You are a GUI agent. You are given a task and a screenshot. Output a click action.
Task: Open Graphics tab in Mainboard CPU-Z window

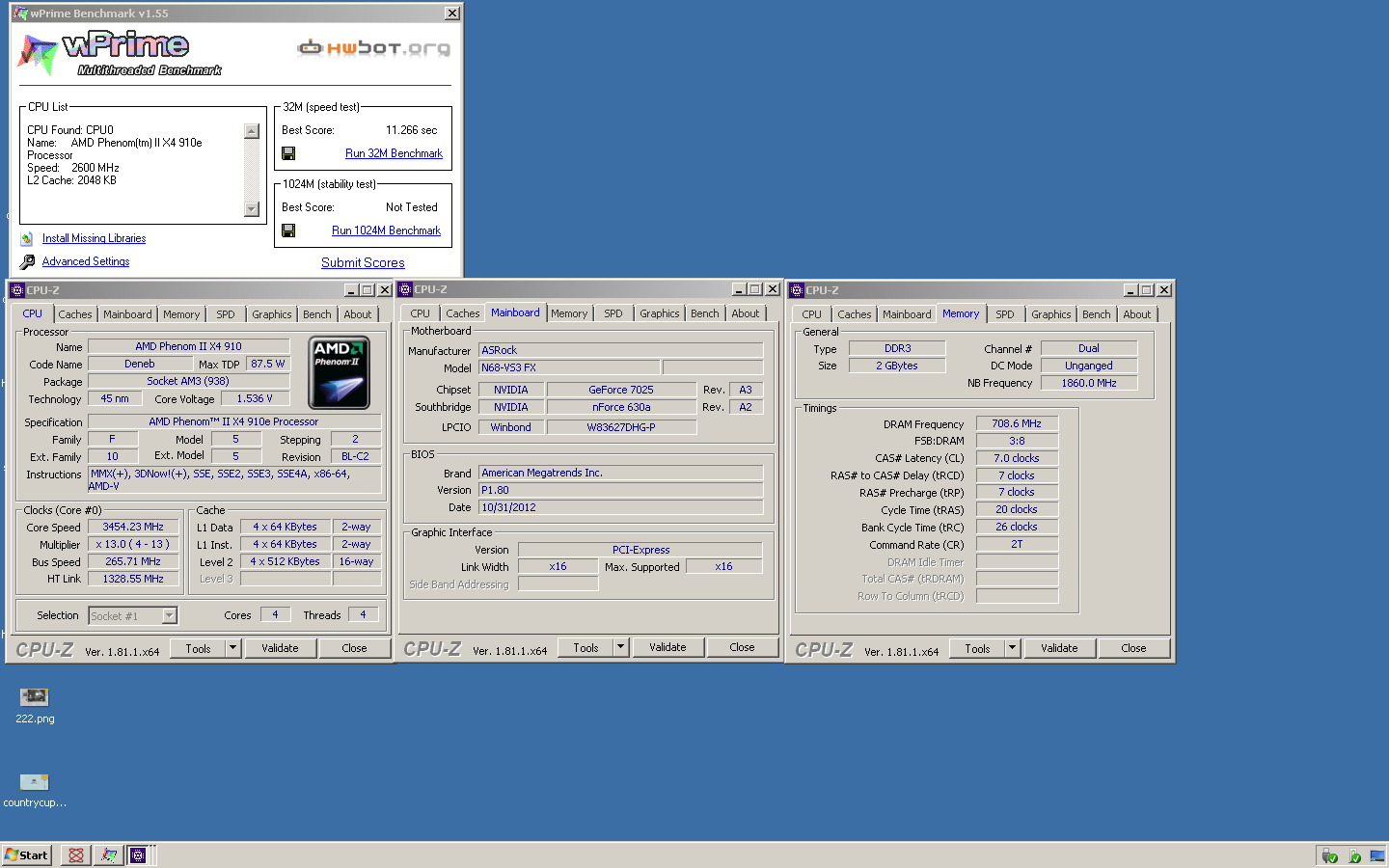click(x=660, y=313)
